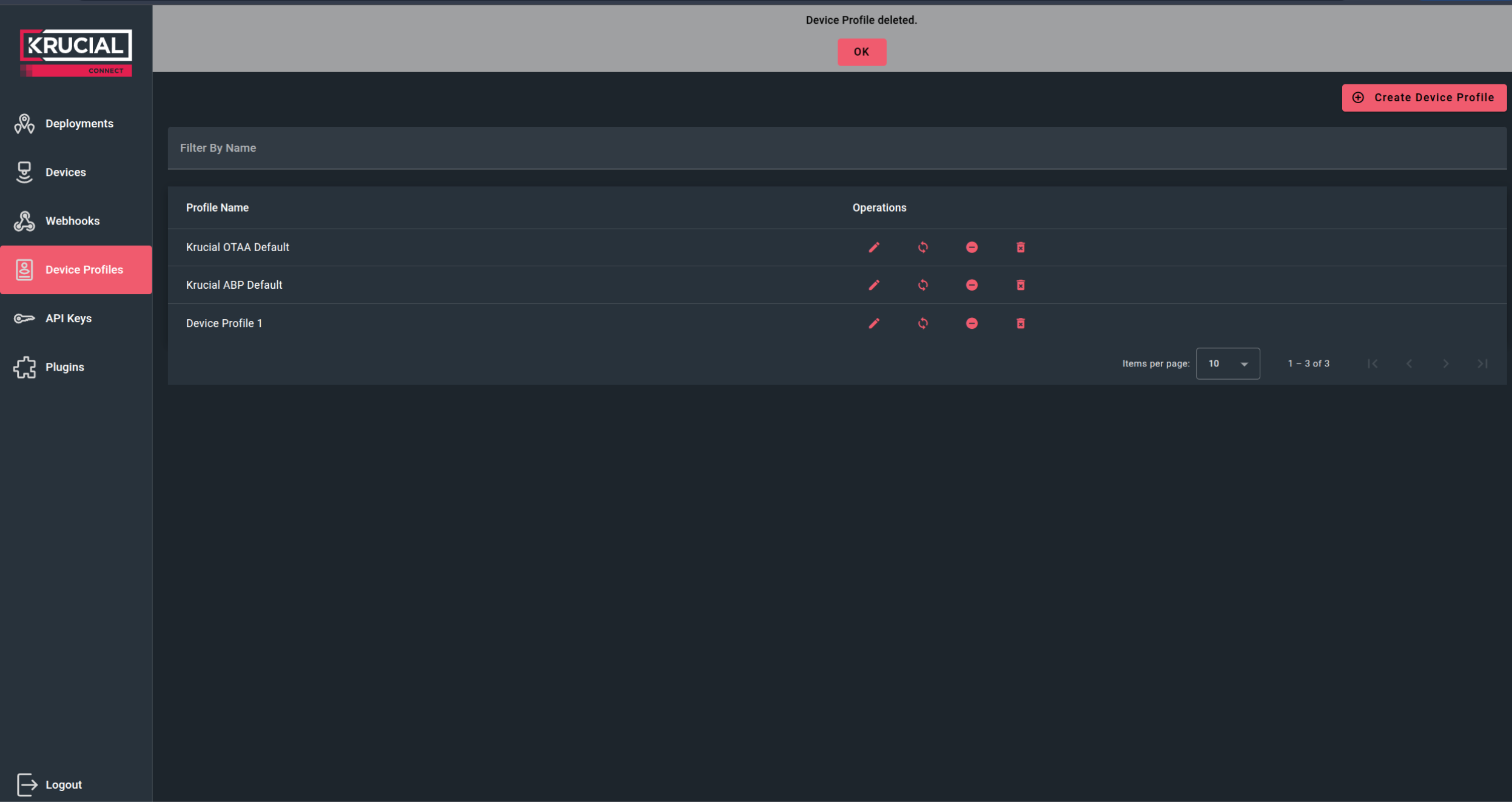Click OK to dismiss deleted notification

point(861,52)
